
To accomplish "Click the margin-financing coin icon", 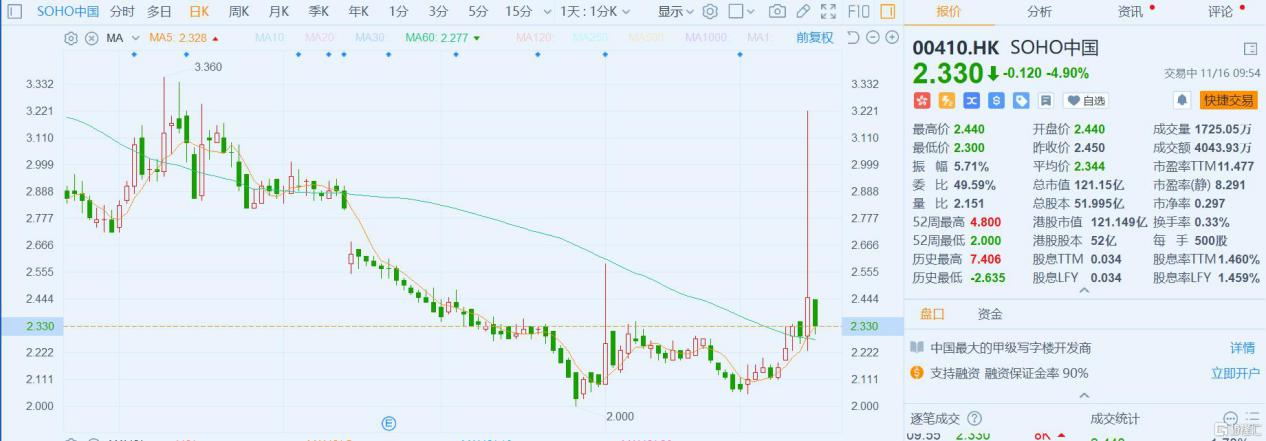I will coord(917,373).
